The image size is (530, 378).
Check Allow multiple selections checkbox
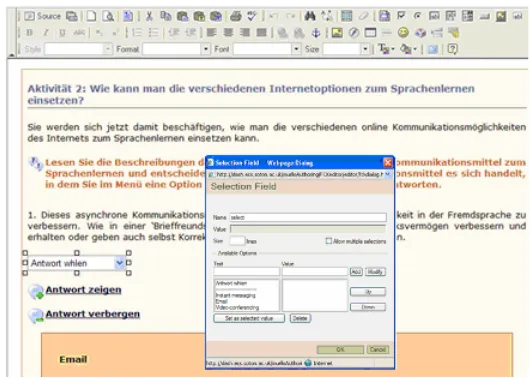click(329, 241)
